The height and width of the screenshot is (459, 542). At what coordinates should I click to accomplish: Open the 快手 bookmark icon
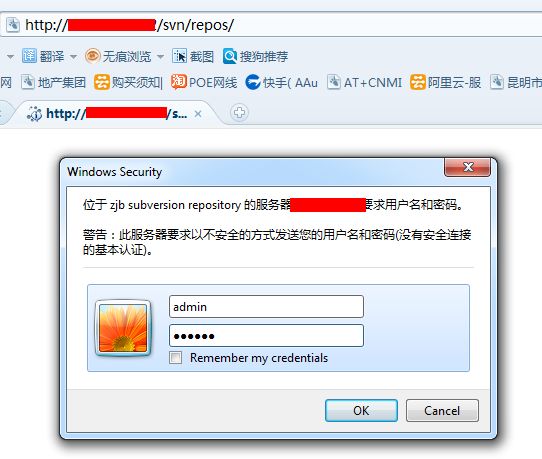(253, 83)
